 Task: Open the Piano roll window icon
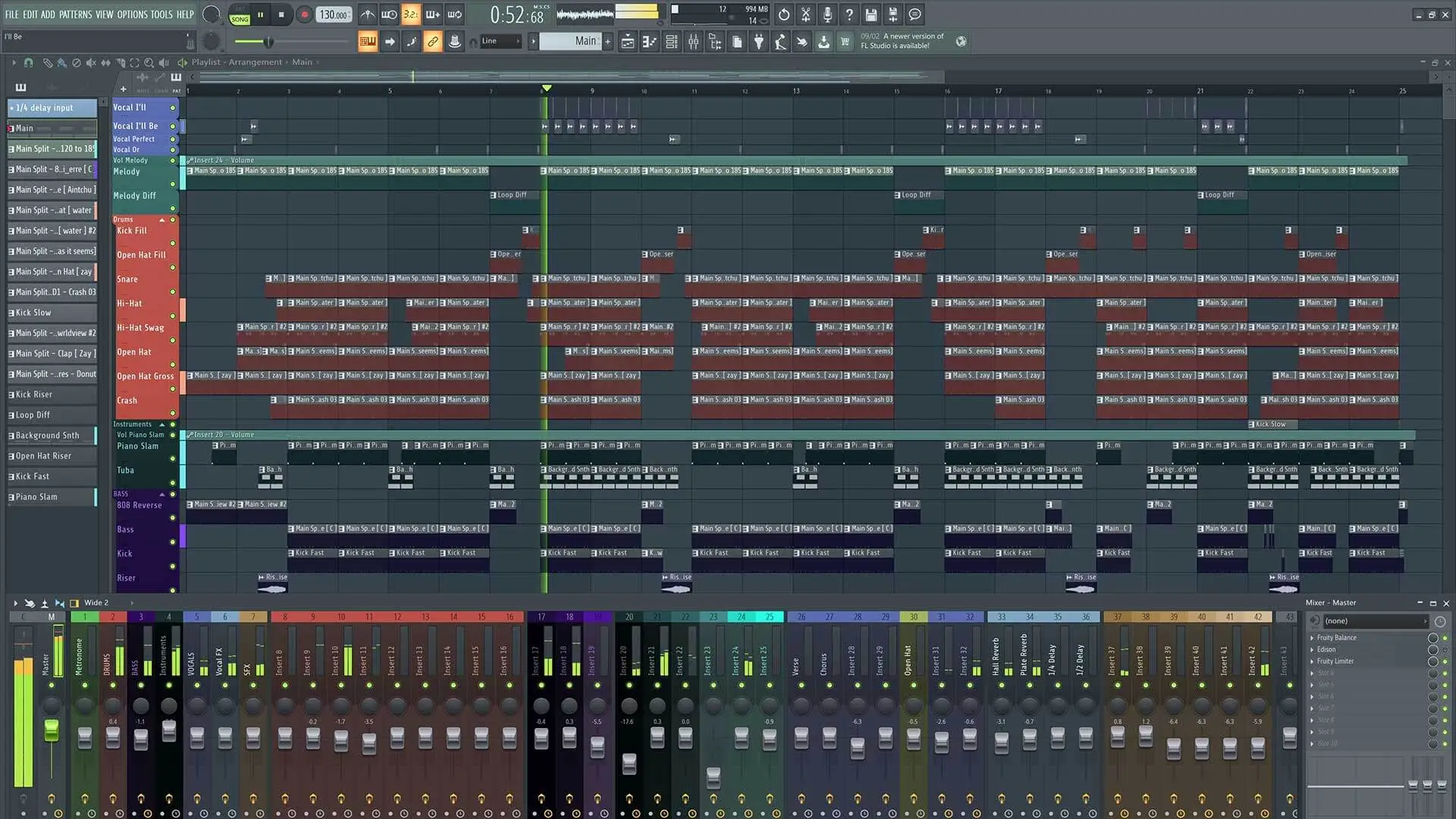pyautogui.click(x=650, y=42)
